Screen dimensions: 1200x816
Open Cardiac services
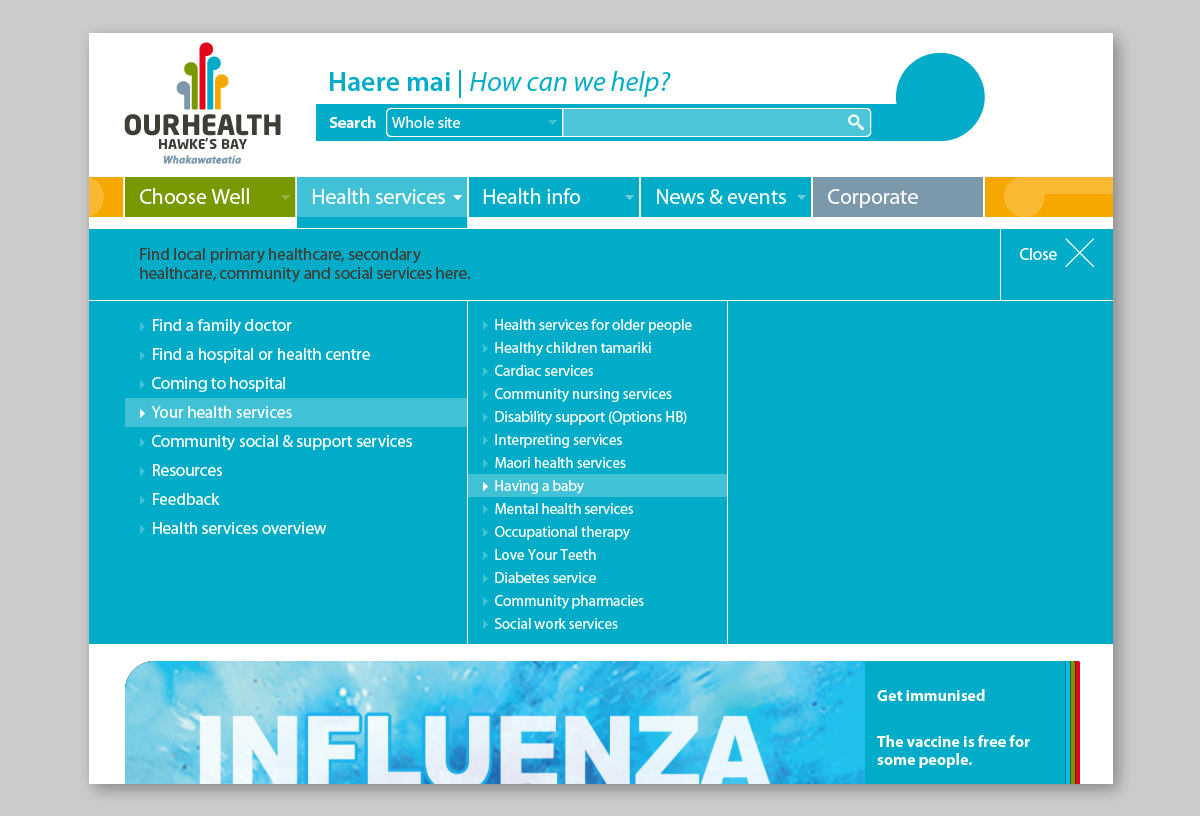point(544,371)
